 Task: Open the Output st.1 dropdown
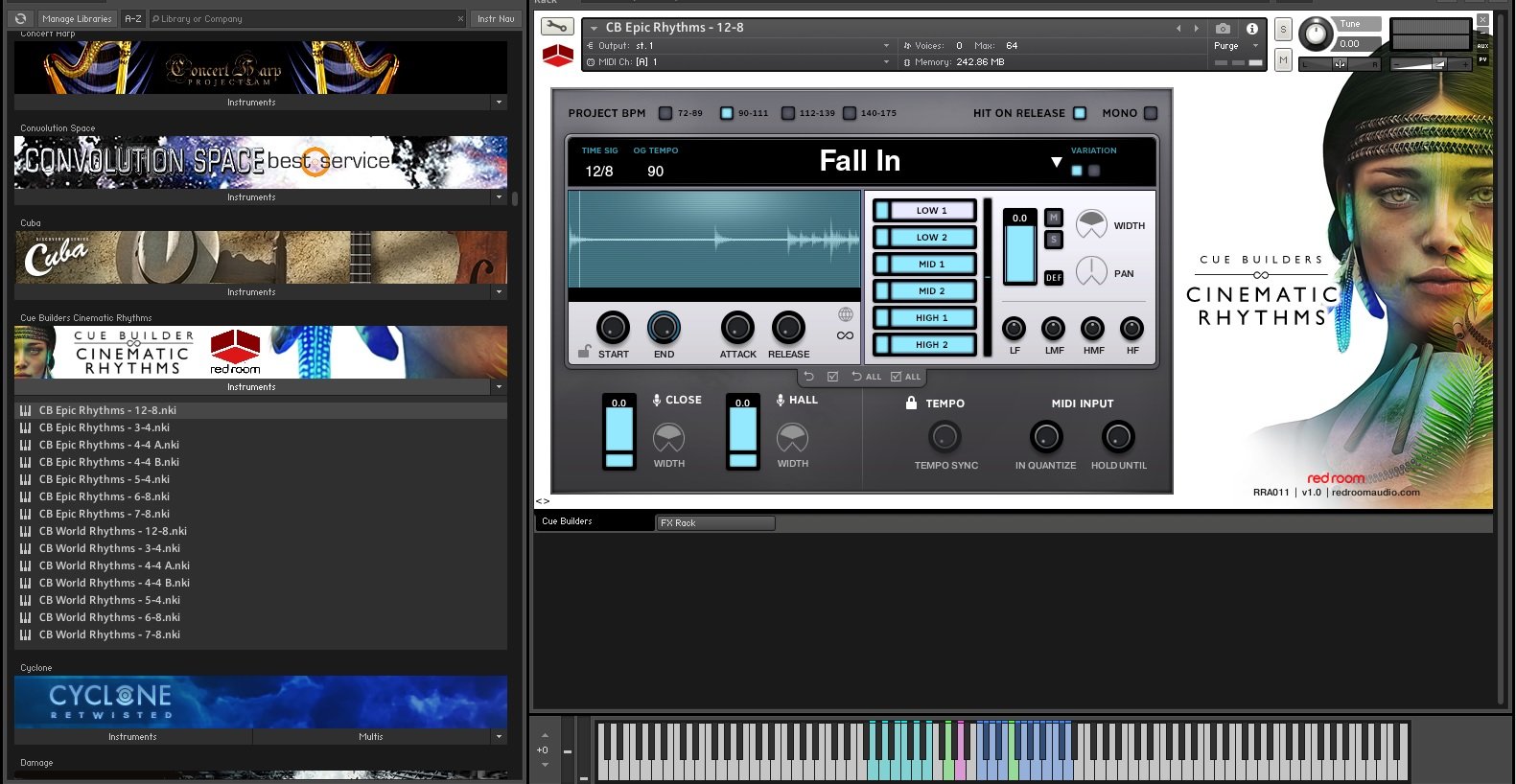pos(886,46)
